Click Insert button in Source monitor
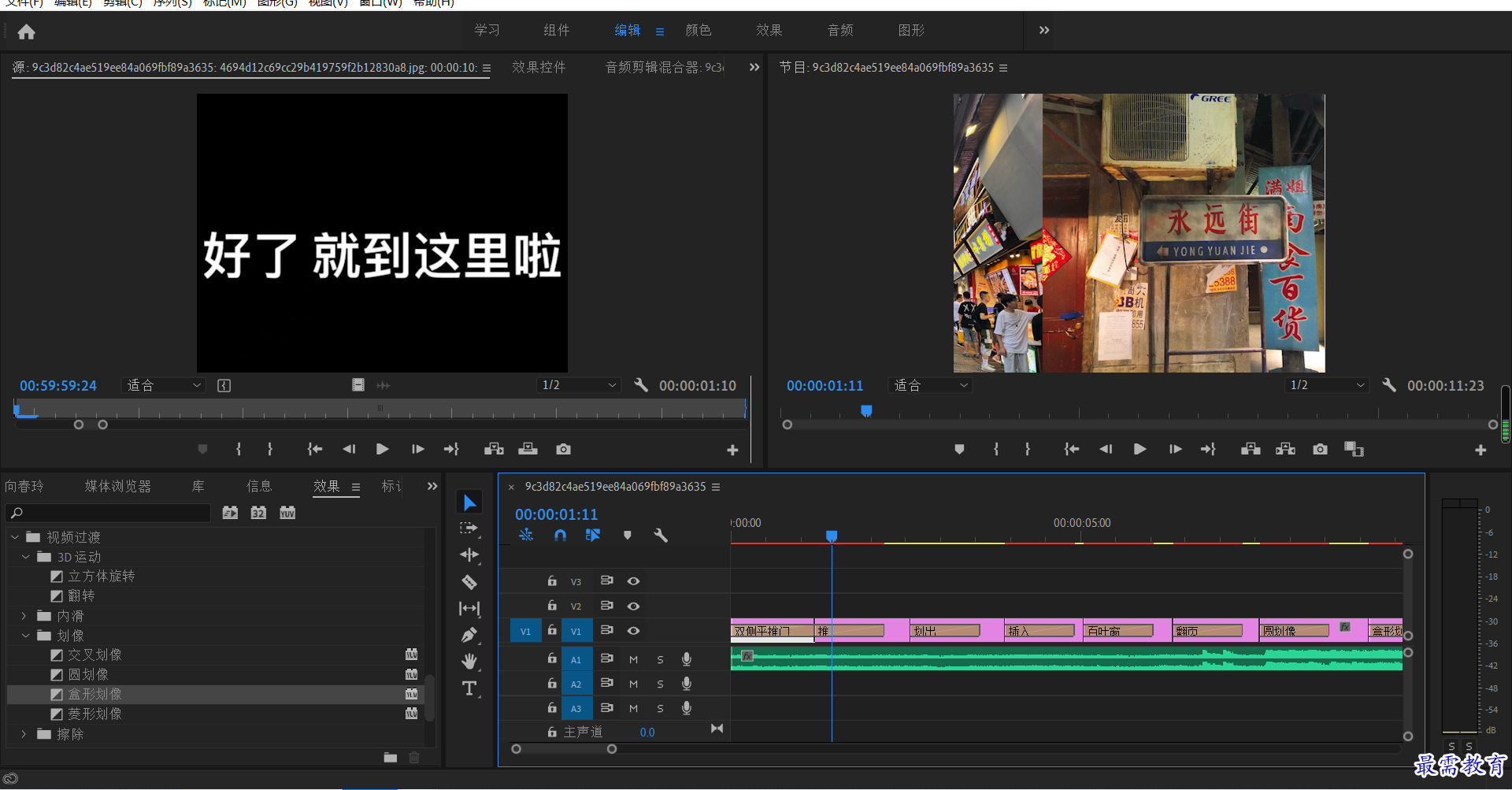The image size is (1512, 790). 494,449
